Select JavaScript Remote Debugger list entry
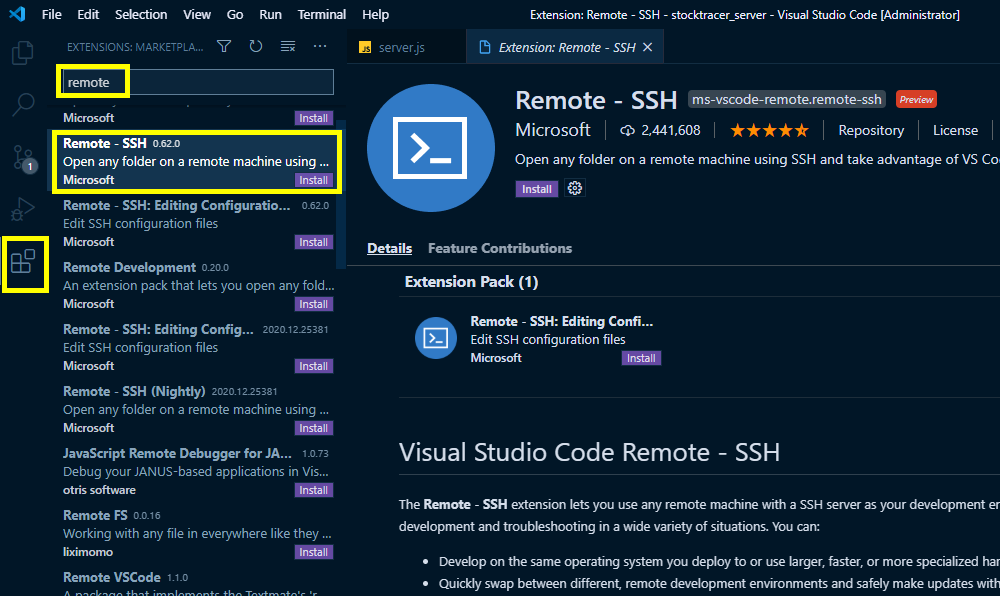This screenshot has height=596, width=1000. [198, 472]
